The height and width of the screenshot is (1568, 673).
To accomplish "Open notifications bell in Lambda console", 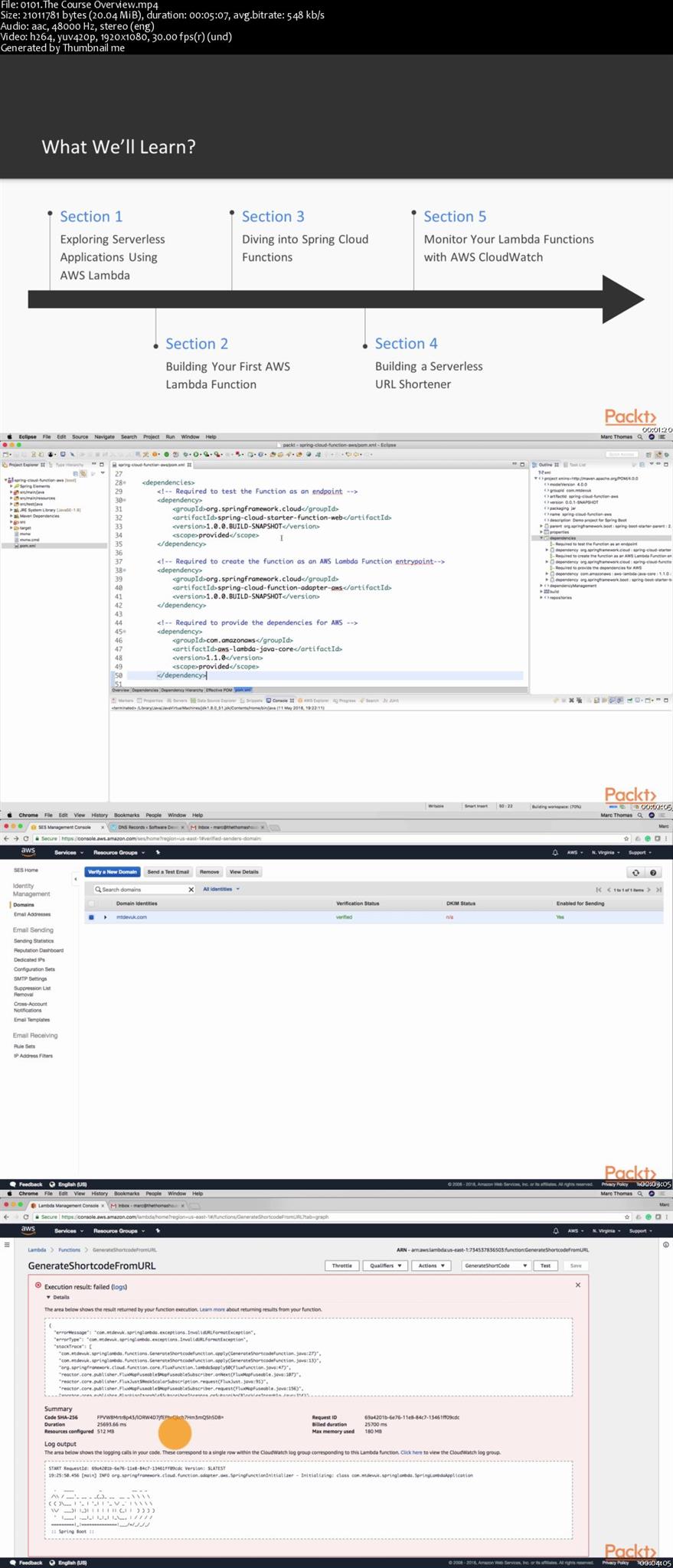I will click(x=555, y=1230).
